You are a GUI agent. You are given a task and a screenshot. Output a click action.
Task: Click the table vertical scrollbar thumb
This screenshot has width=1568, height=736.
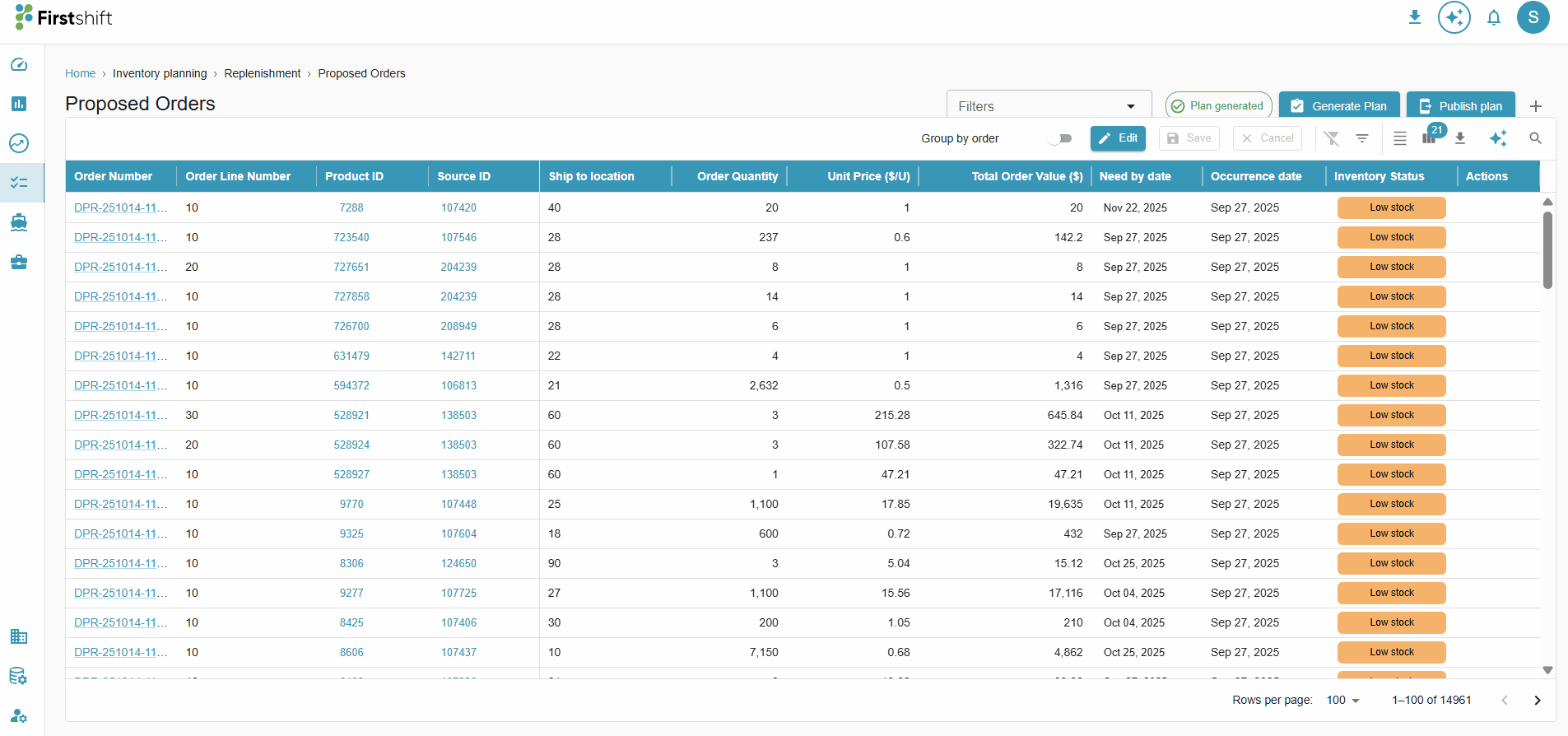pos(1547,250)
